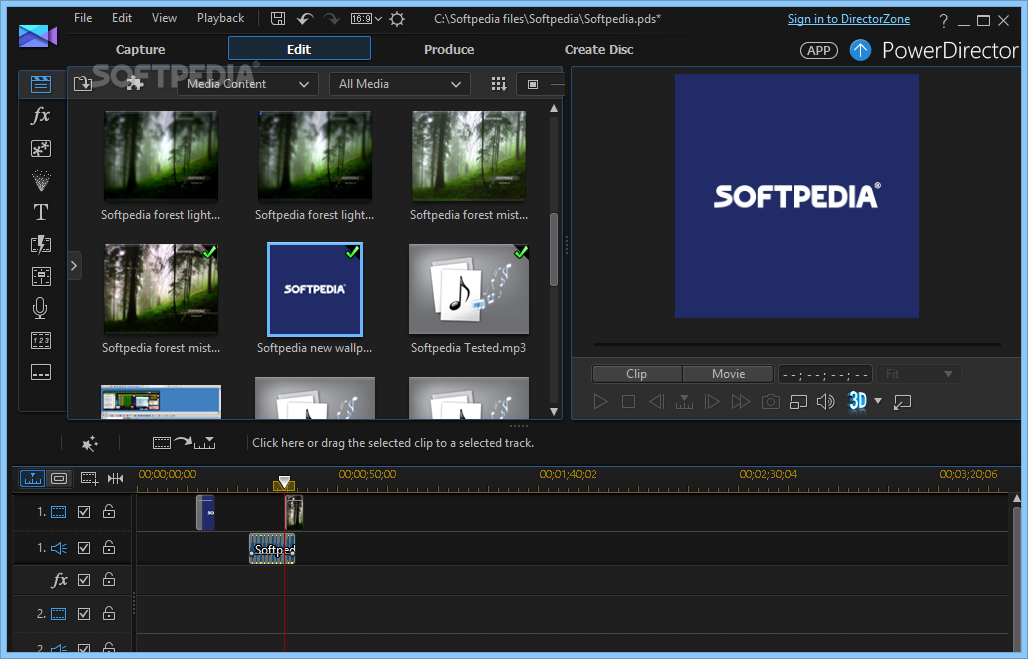Switch to timeline view icon
This screenshot has height=659, width=1028.
pos(32,479)
